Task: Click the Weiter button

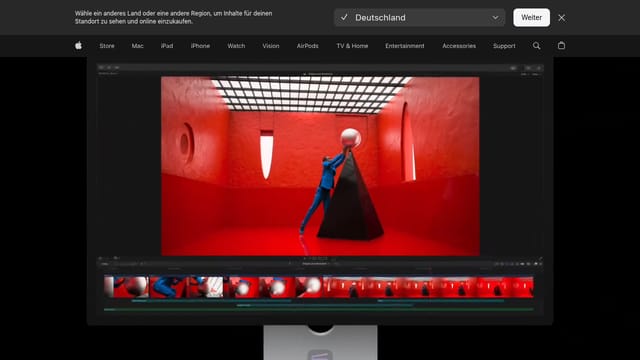Action: (531, 18)
